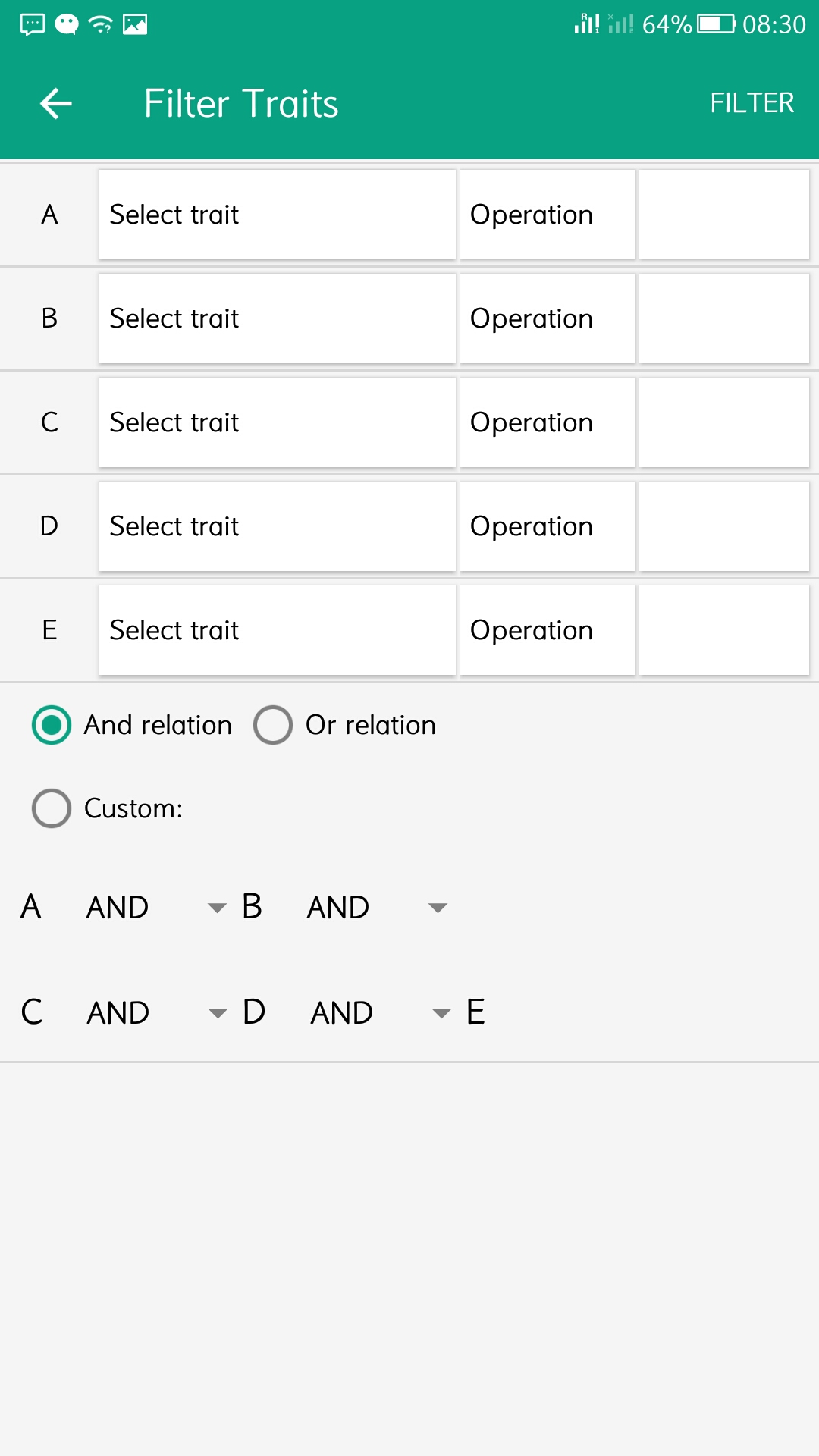Tap the Wi-Fi icon in status bar

pyautogui.click(x=101, y=25)
